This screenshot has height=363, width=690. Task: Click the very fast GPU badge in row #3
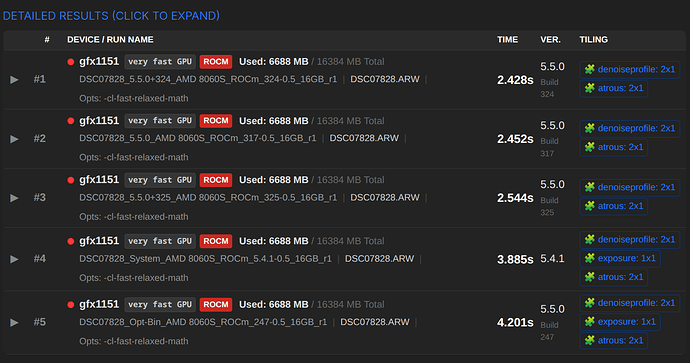click(x=160, y=180)
